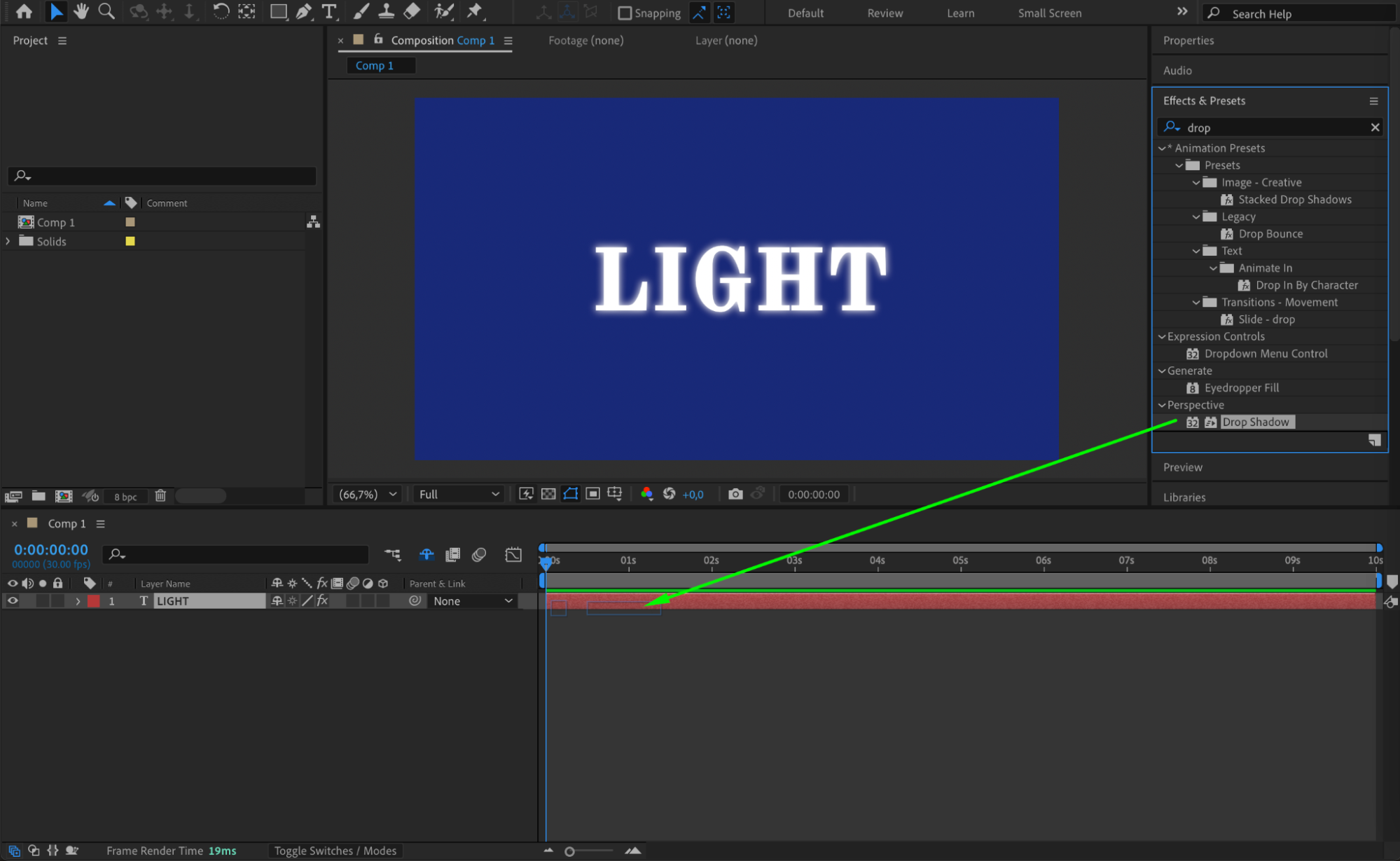Select the Drop Shadow effect
Screen dimensions: 1400x861
(1255, 422)
